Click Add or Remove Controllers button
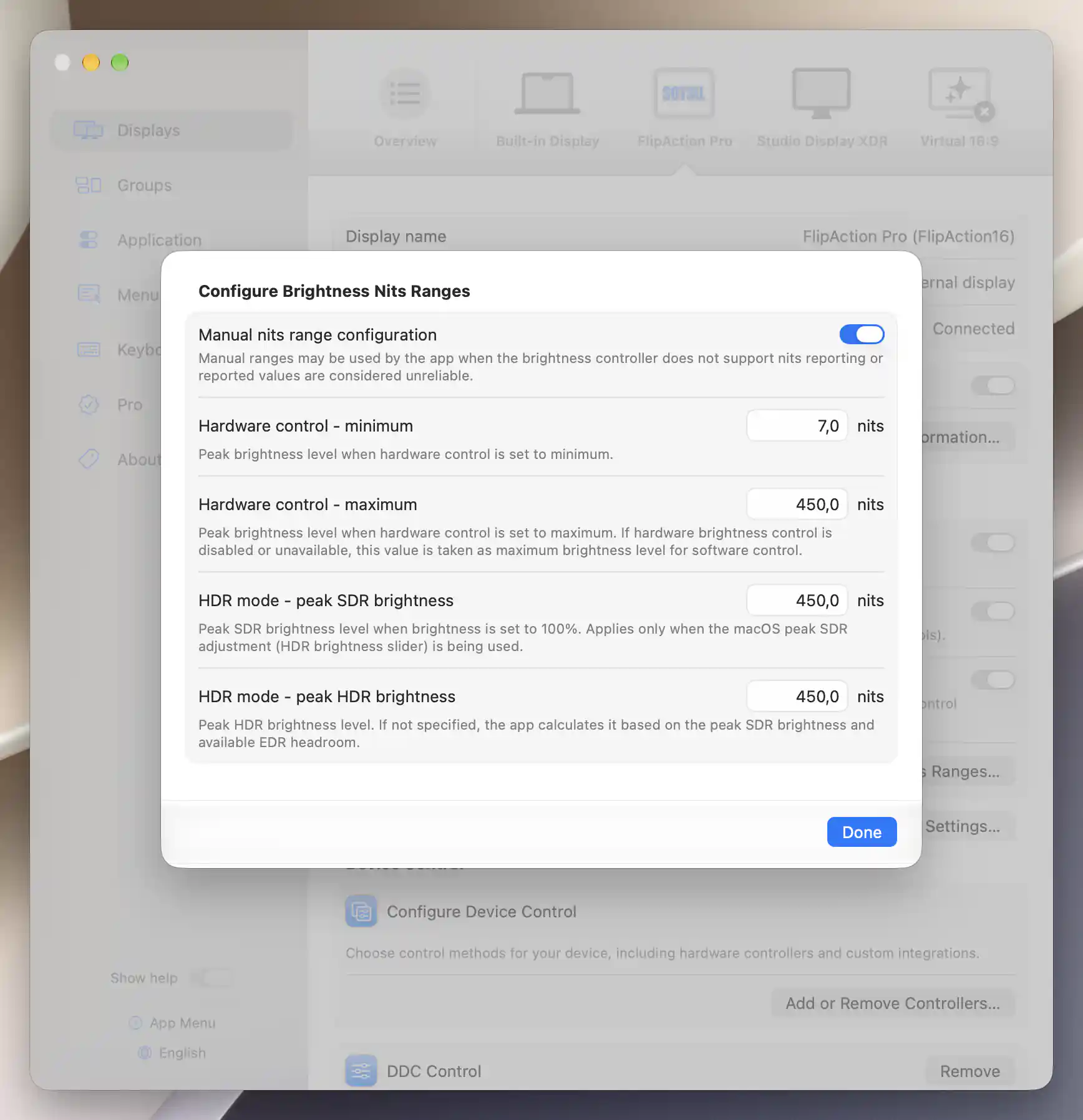Image resolution: width=1083 pixels, height=1120 pixels. click(893, 1003)
